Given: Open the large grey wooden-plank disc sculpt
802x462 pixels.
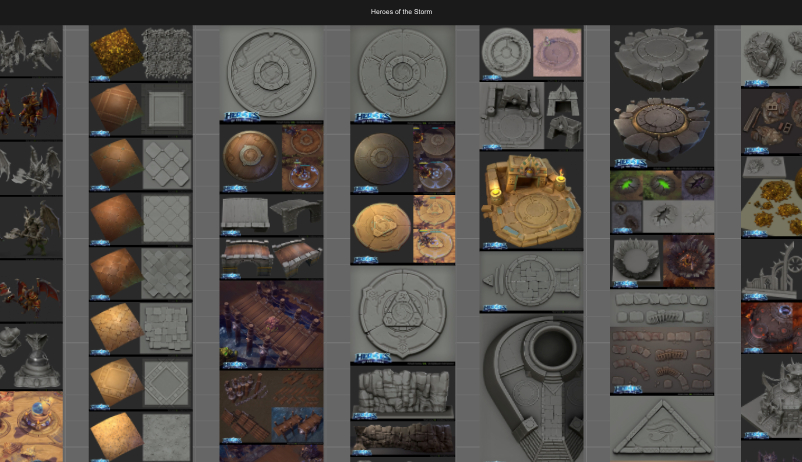Looking at the screenshot, I should (272, 74).
